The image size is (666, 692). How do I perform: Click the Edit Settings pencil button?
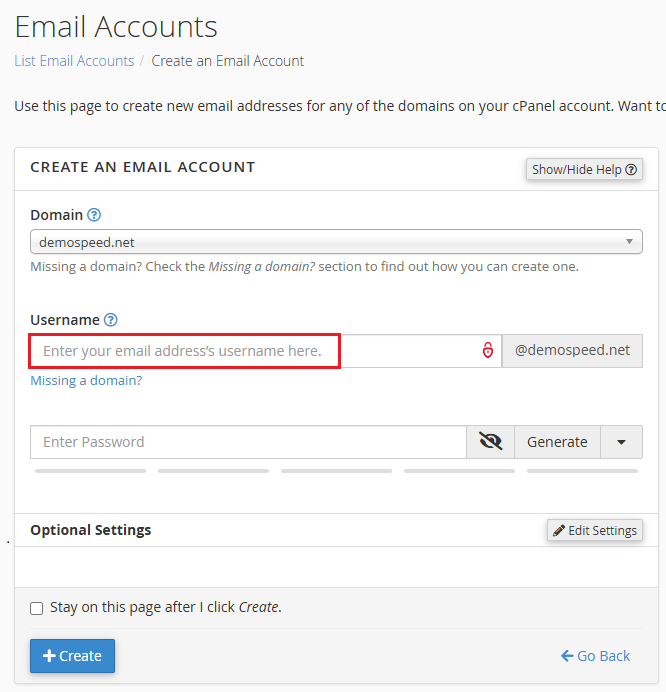[x=594, y=530]
